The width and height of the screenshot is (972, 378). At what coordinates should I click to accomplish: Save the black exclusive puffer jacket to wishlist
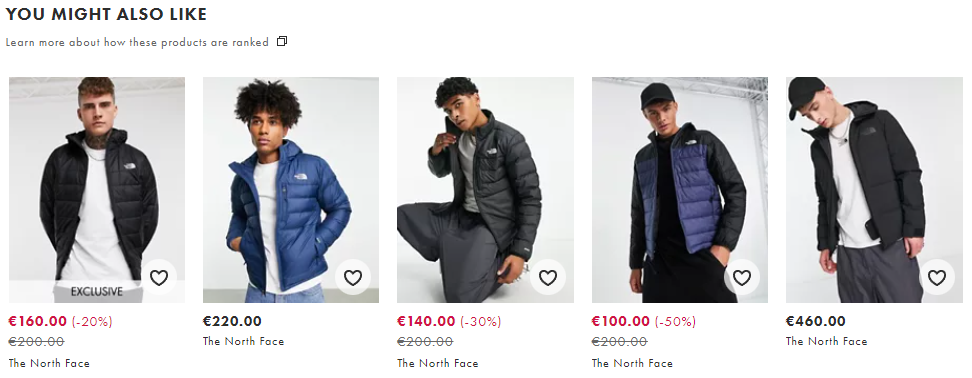(x=159, y=278)
